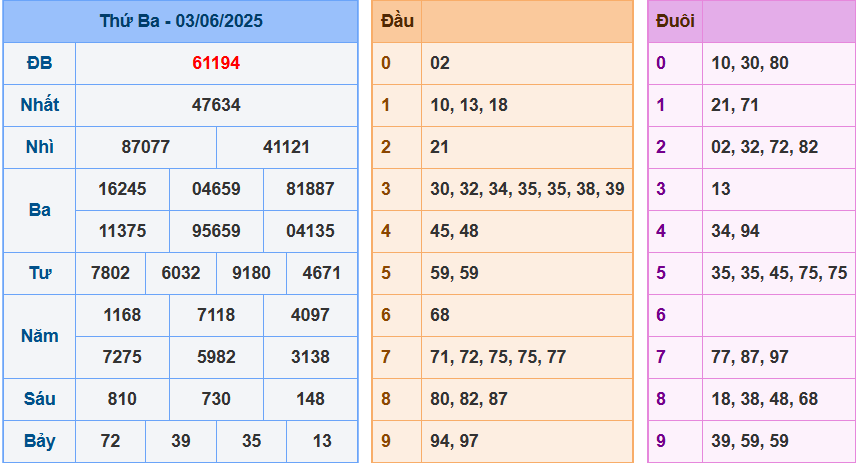Click the Nhì result 87077
The image size is (856, 463).
146,147
